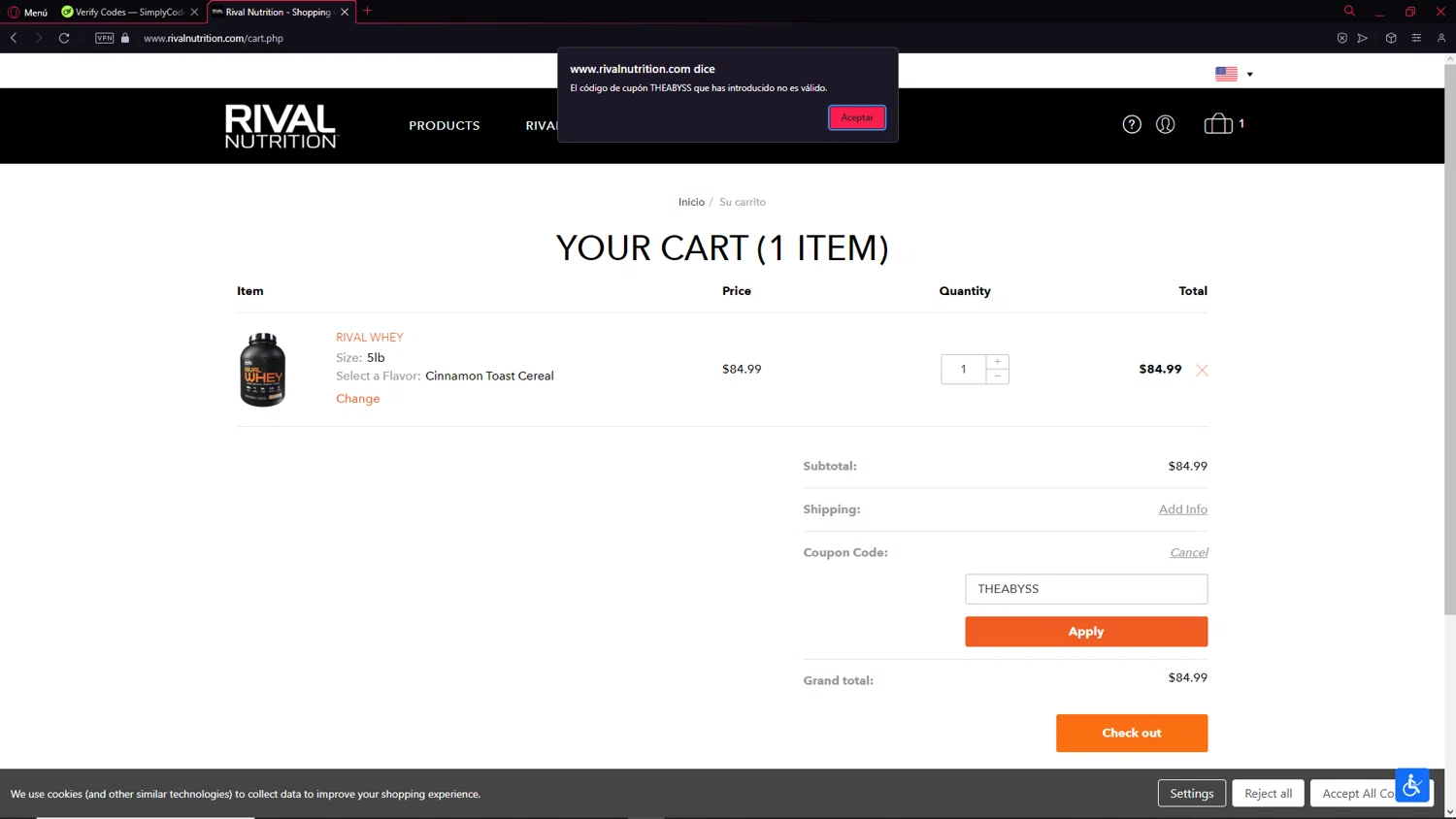
Task: Increase quantity with the plus stepper
Action: 997,362
